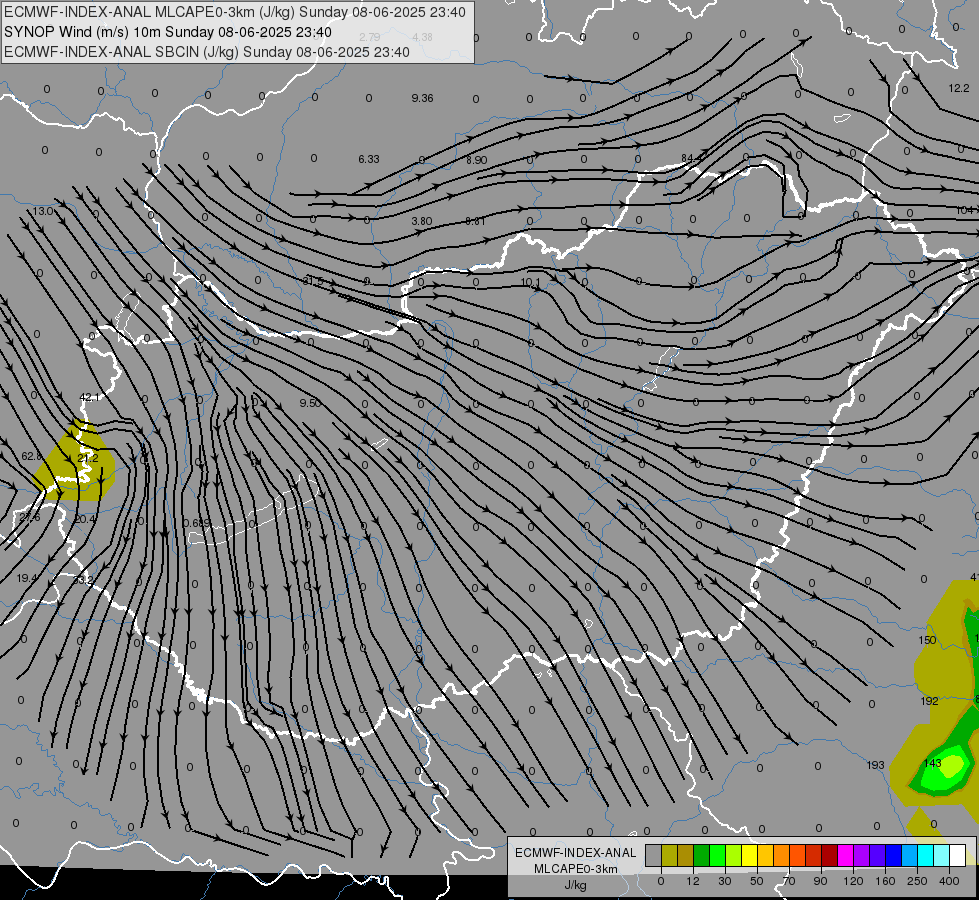The width and height of the screenshot is (979, 900).
Task: Click the 42.1 value on the map
Action: coord(89,397)
